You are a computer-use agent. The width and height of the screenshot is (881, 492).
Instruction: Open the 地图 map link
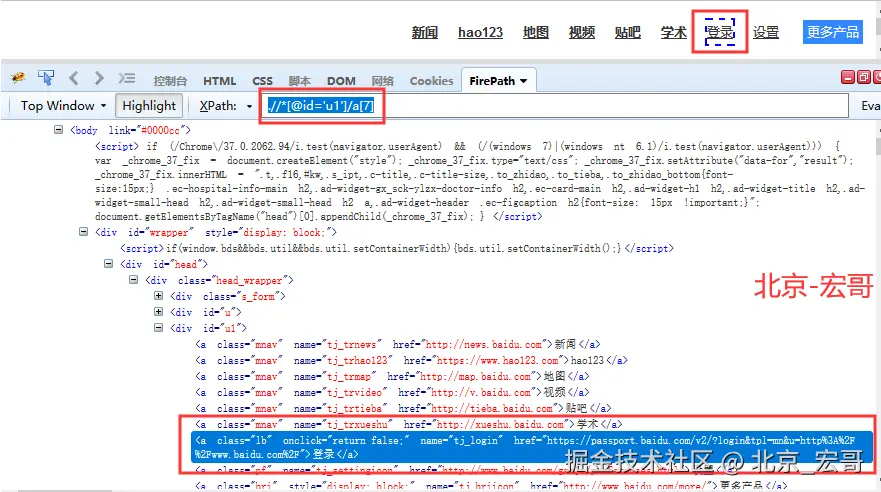tap(535, 33)
